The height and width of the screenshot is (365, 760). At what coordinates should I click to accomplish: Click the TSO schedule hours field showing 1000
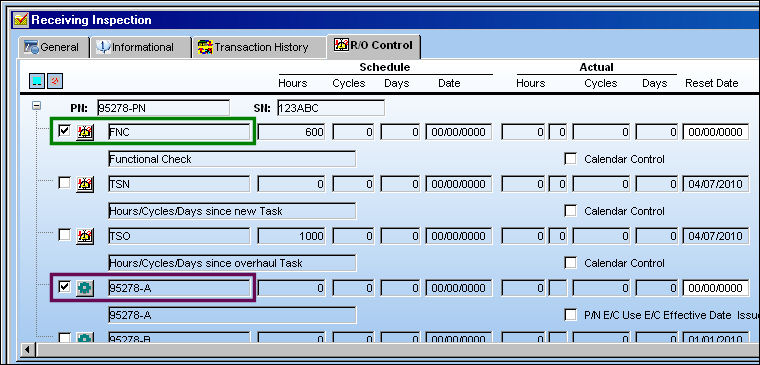click(291, 236)
